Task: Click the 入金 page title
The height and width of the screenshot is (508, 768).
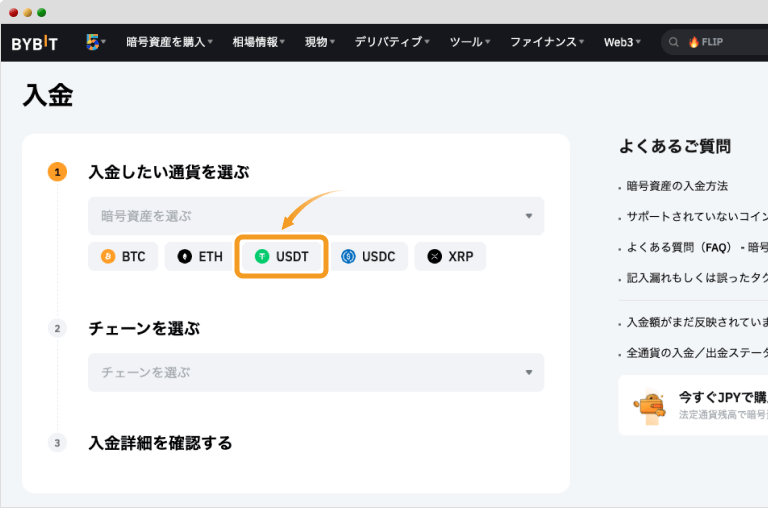Action: pyautogui.click(x=48, y=95)
